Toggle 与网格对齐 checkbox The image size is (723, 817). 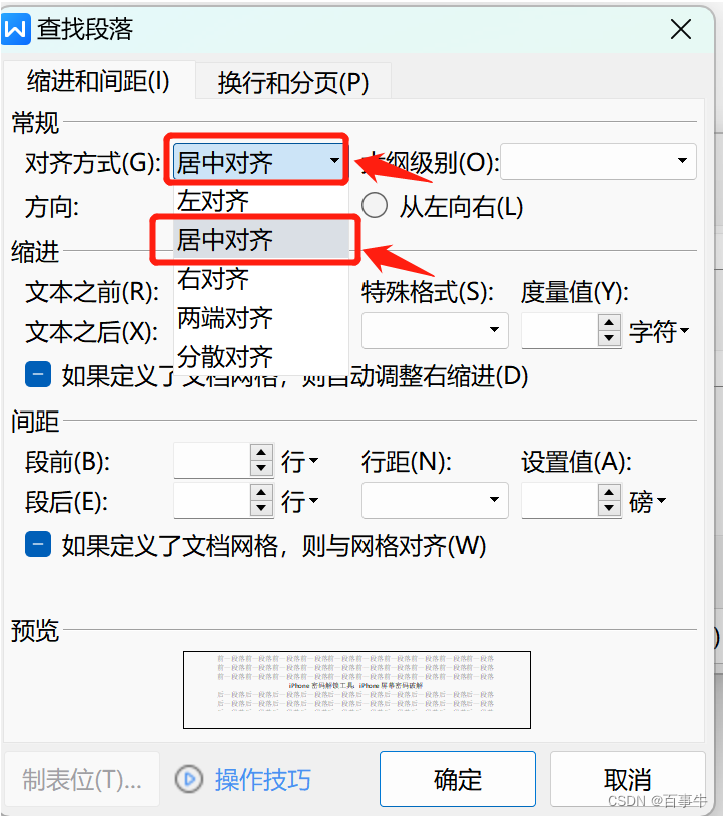tap(38, 544)
